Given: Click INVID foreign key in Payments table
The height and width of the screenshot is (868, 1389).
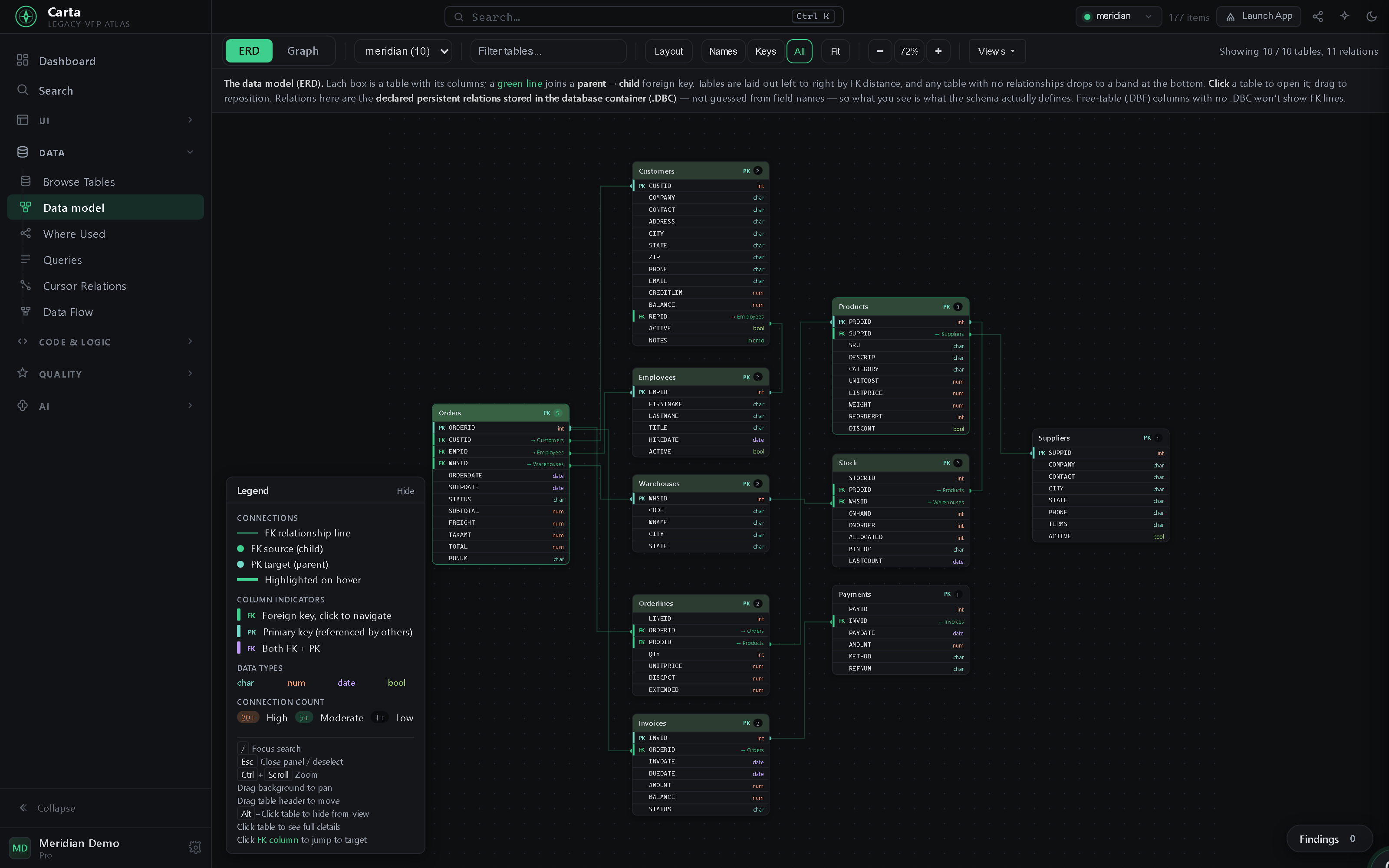Looking at the screenshot, I should point(901,621).
